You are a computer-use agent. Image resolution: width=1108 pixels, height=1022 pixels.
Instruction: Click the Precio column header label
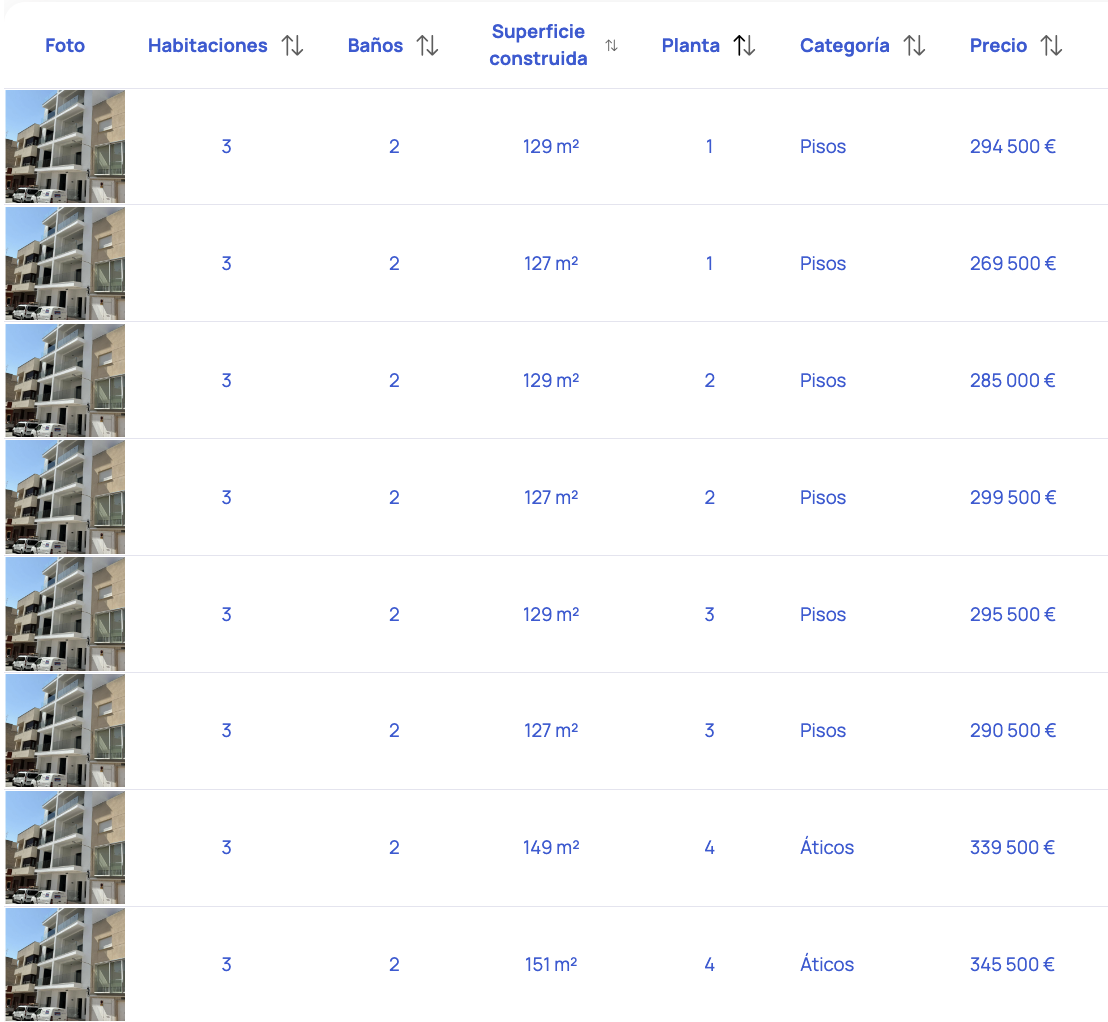pos(998,46)
